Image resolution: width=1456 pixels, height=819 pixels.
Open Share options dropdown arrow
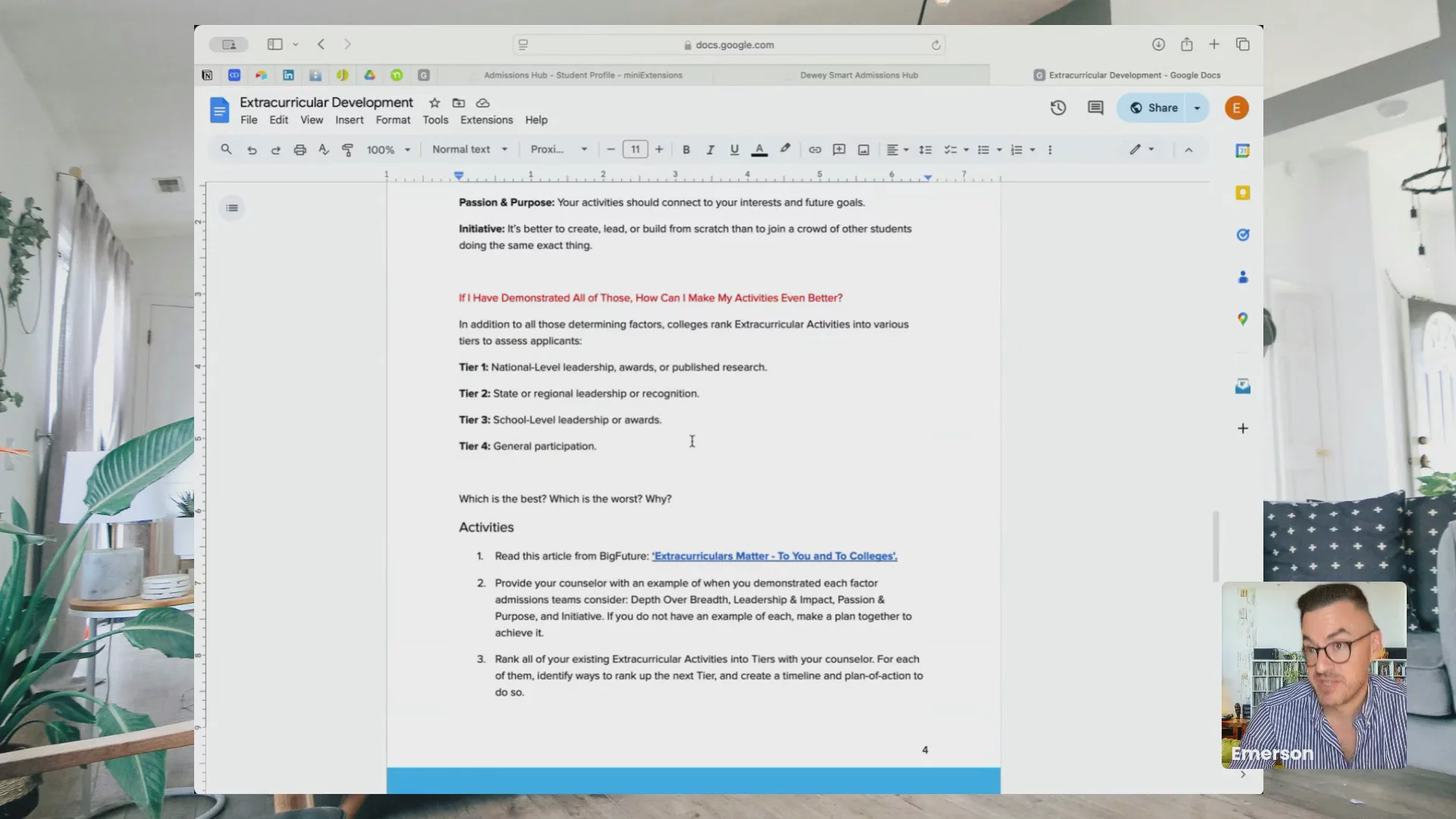pyautogui.click(x=1197, y=108)
